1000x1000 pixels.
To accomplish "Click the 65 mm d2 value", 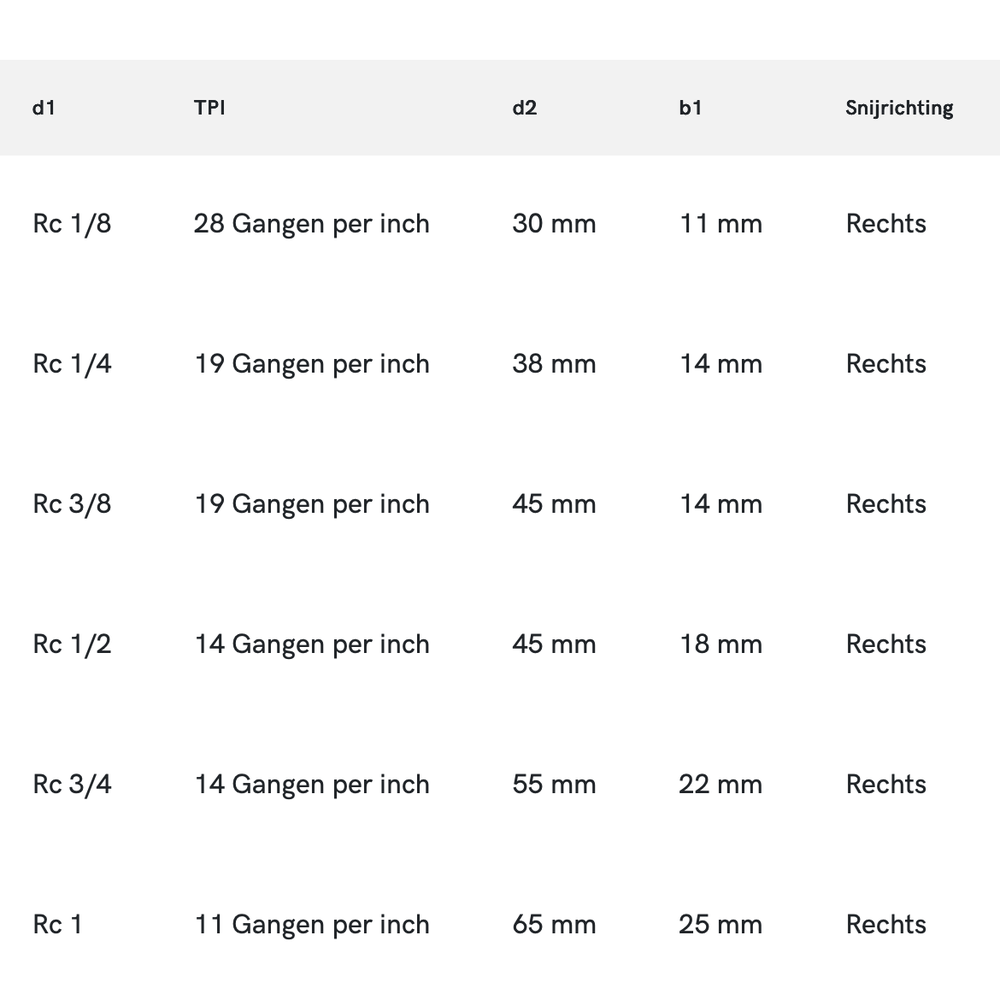I will click(554, 925).
